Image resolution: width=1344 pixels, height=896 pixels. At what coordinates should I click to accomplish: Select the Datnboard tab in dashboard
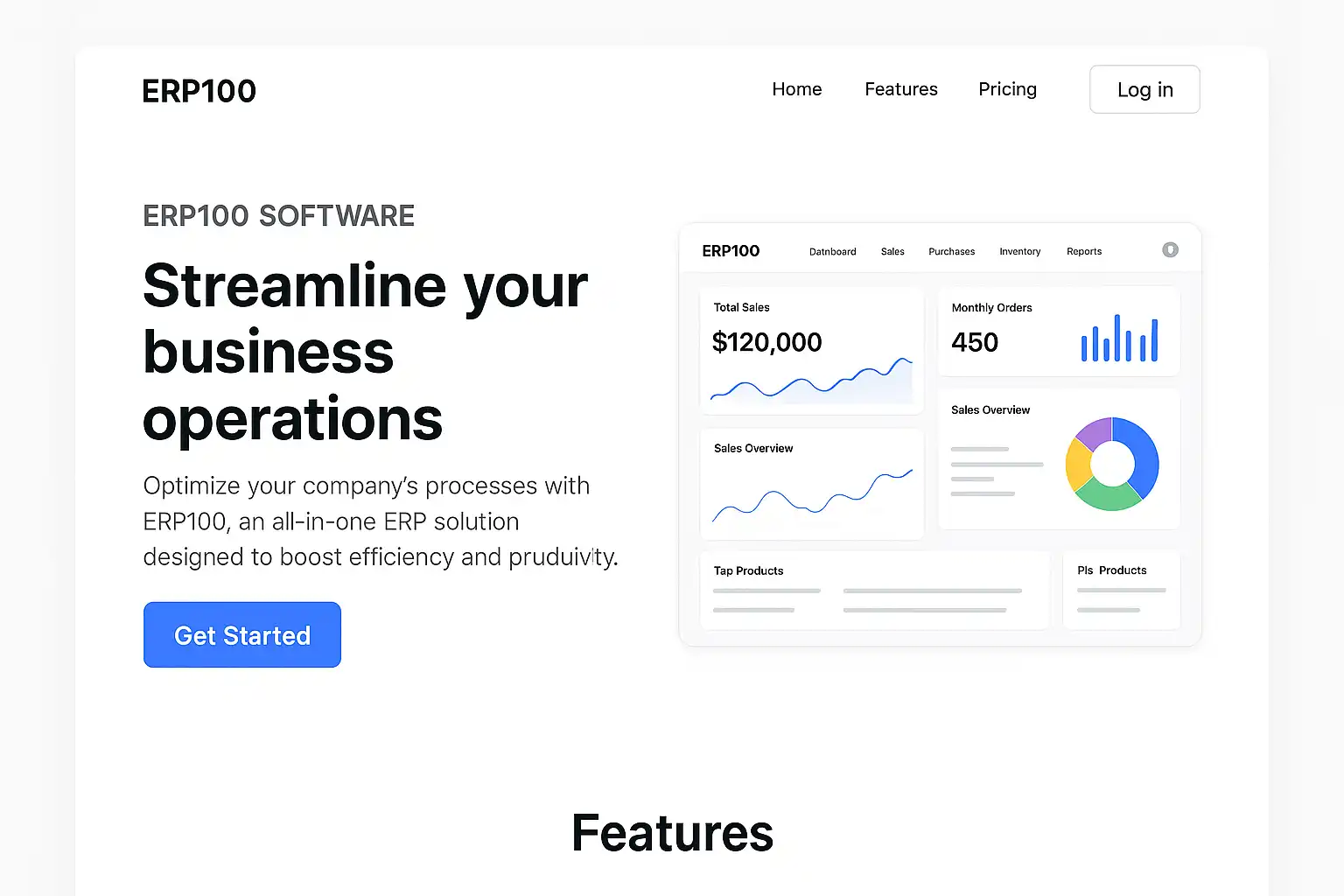tap(833, 252)
